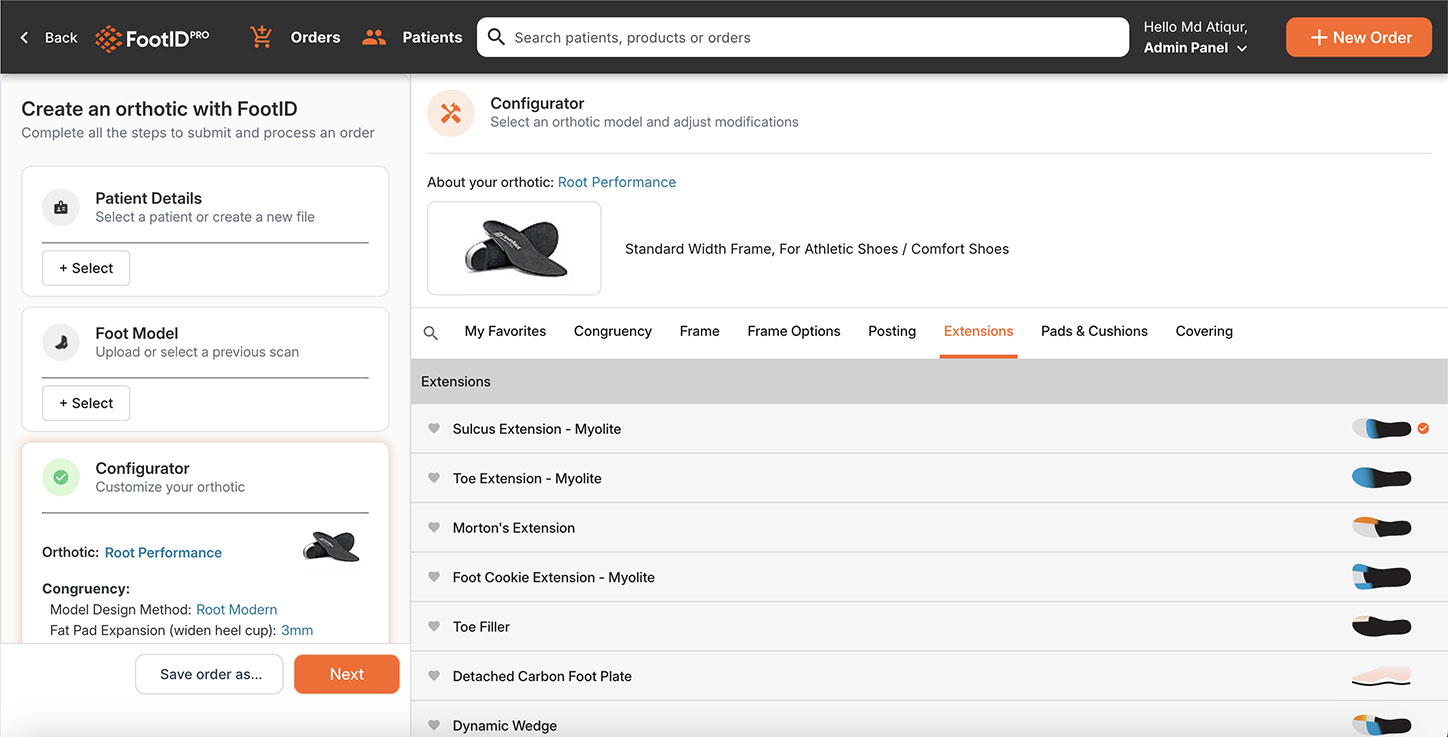Favorite Dynamic Wedge heart
Viewport: 1448px width, 737px height.
[x=434, y=725]
